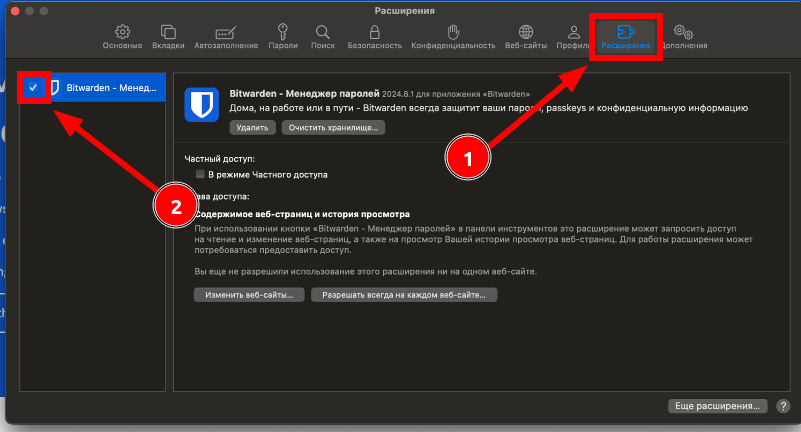Select the Bitwarden row in the extensions list
This screenshot has width=801, height=432.
pos(105,88)
